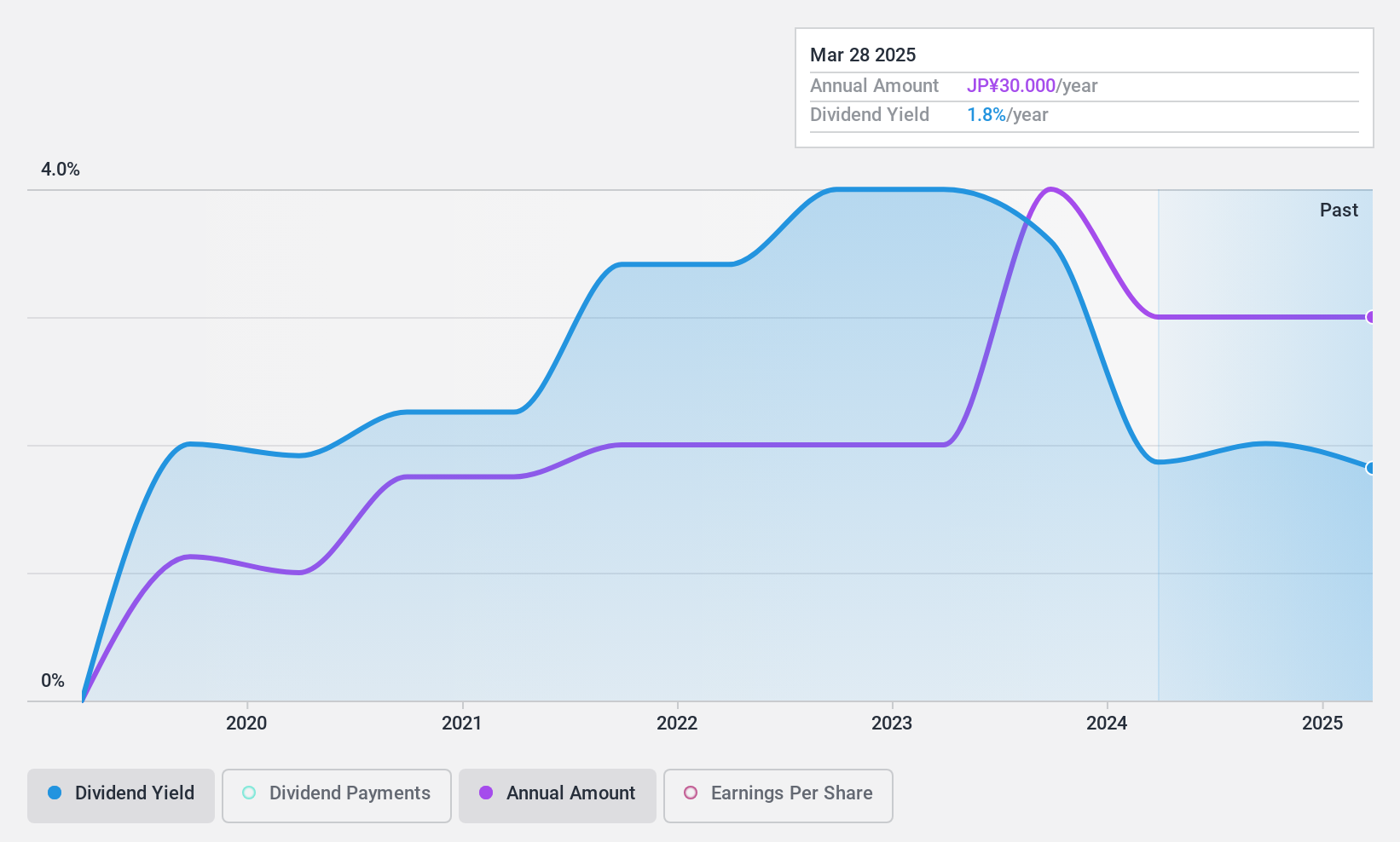Click the 'Annual Amount' tooltip row label
Screen dimensions: 1400x842
point(874,86)
